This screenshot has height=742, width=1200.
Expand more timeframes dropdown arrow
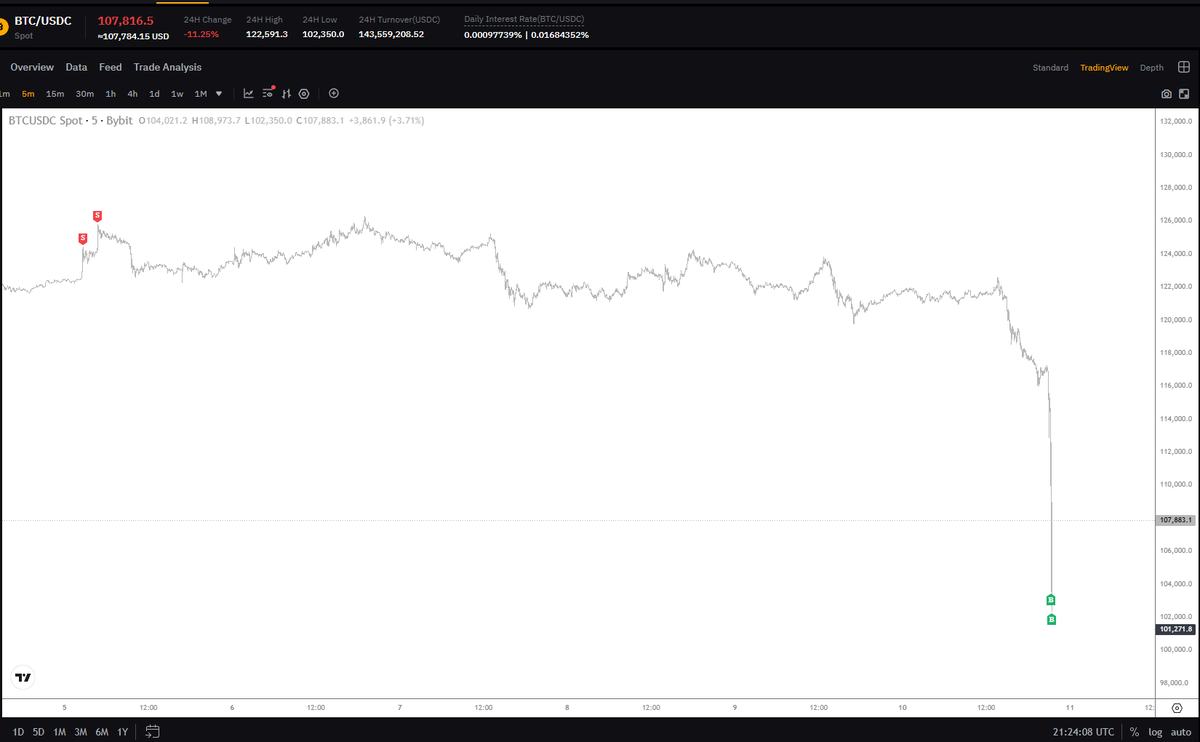click(x=219, y=94)
